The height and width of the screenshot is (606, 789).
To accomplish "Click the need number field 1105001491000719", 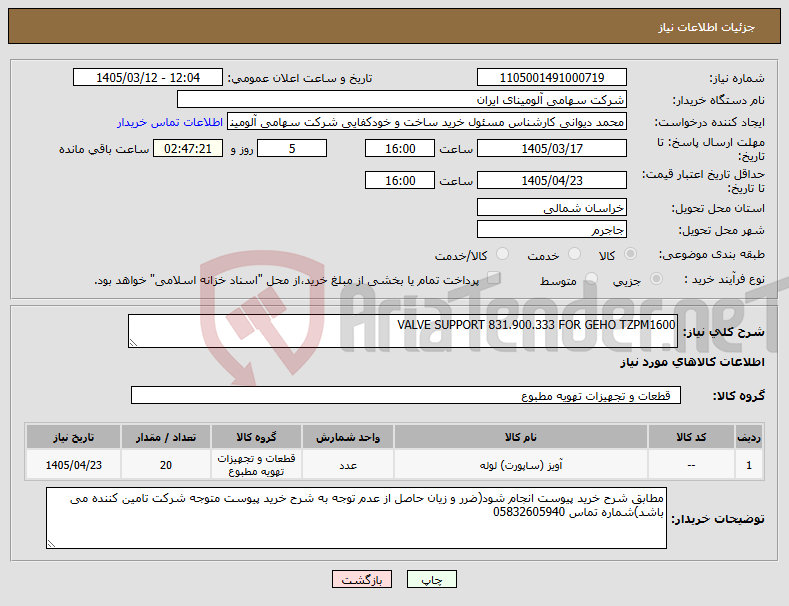I will (x=551, y=78).
